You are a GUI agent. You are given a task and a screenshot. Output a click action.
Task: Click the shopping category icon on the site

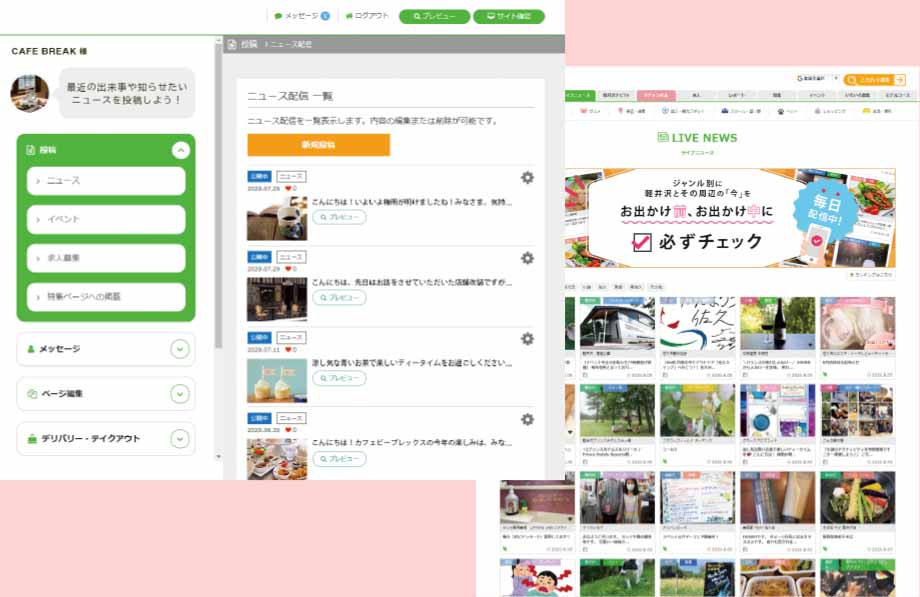tap(817, 111)
